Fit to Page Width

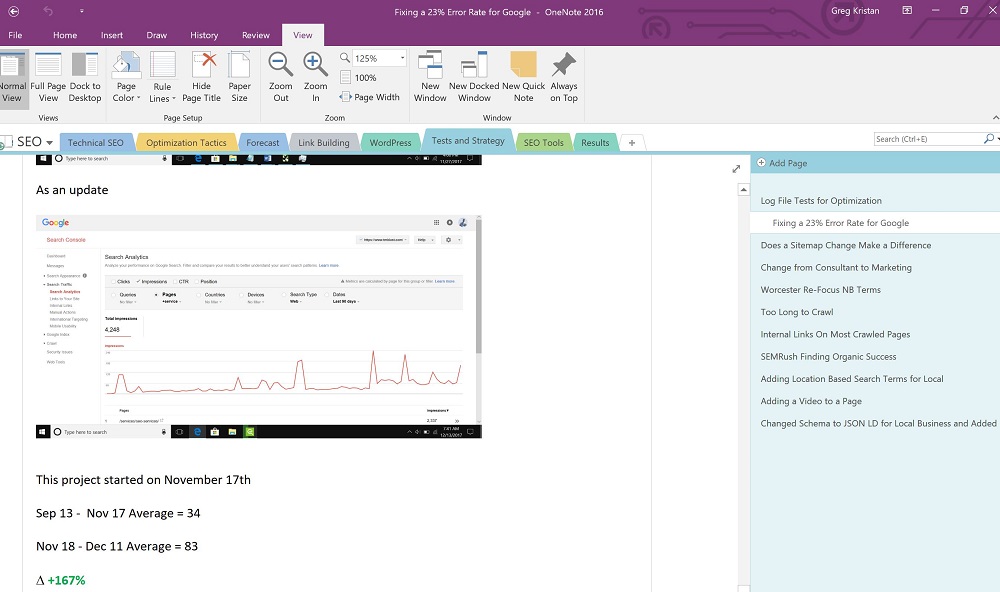point(370,97)
